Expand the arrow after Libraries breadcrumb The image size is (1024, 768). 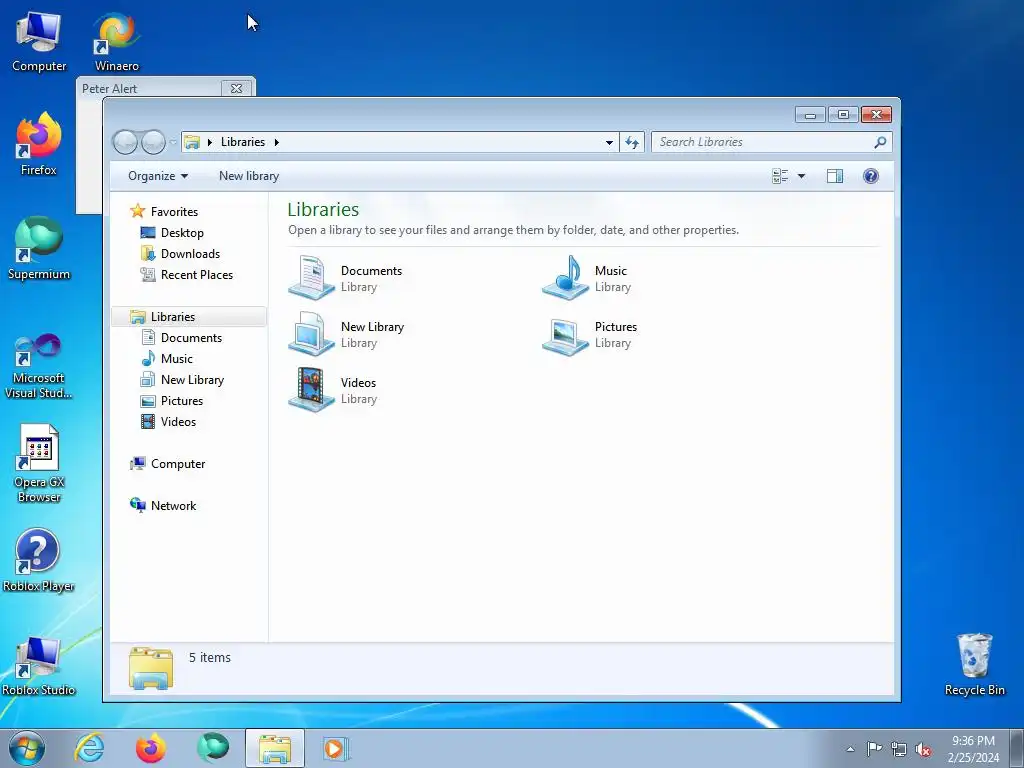pos(277,142)
